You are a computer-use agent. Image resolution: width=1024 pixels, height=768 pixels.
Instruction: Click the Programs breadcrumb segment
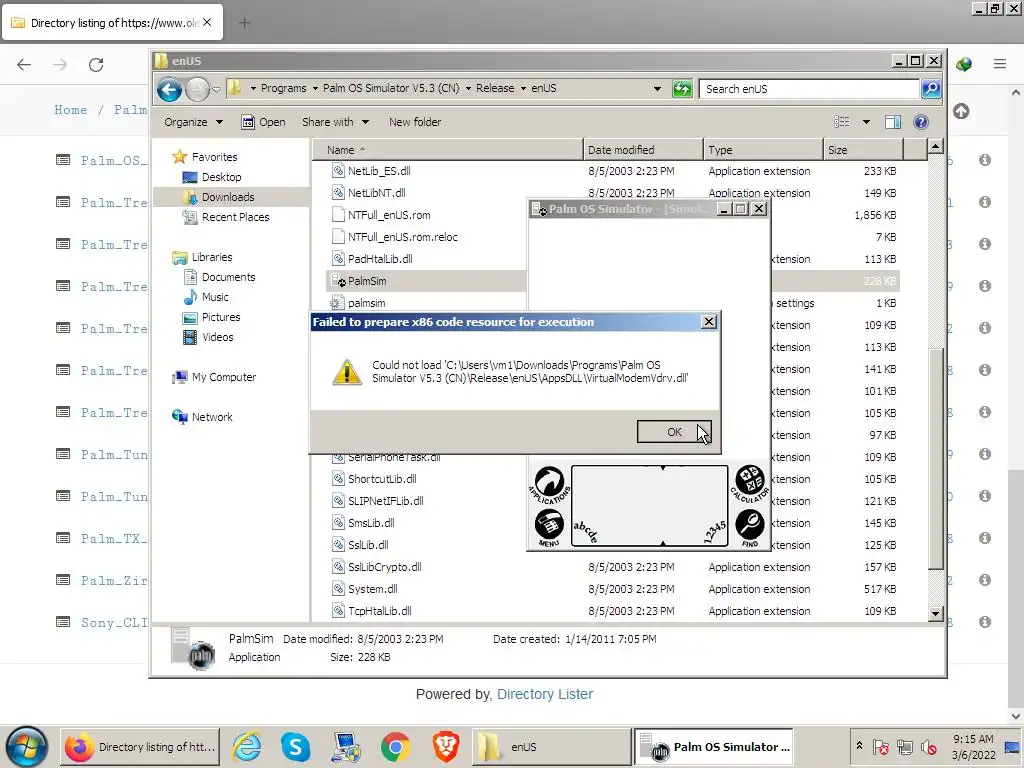(x=283, y=88)
